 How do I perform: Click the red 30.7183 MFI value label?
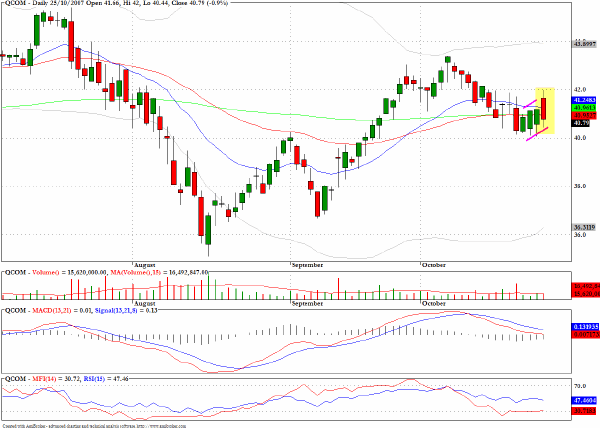584,411
